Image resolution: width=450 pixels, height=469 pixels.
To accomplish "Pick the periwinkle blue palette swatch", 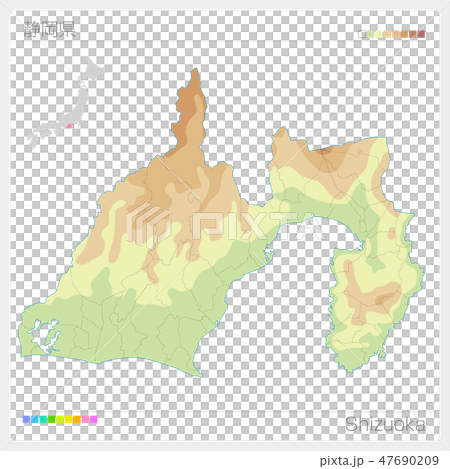I will (26, 419).
